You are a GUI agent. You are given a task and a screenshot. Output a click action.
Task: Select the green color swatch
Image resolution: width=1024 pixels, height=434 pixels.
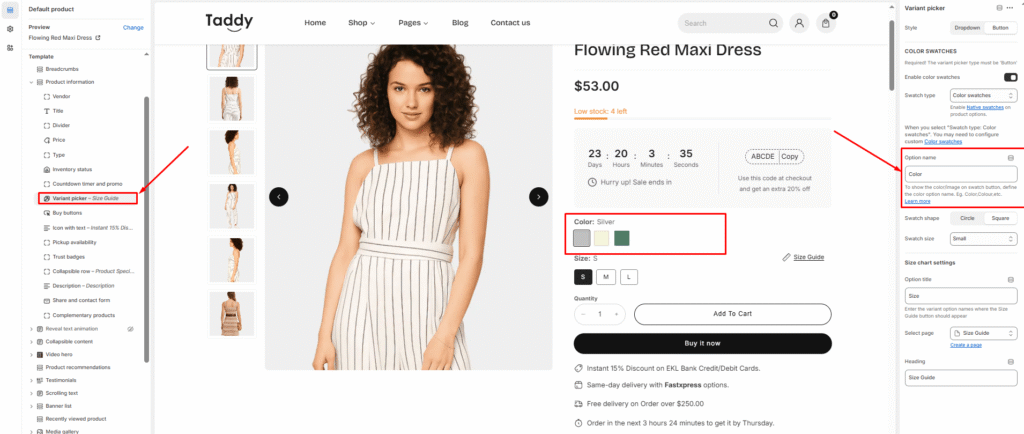(x=622, y=238)
